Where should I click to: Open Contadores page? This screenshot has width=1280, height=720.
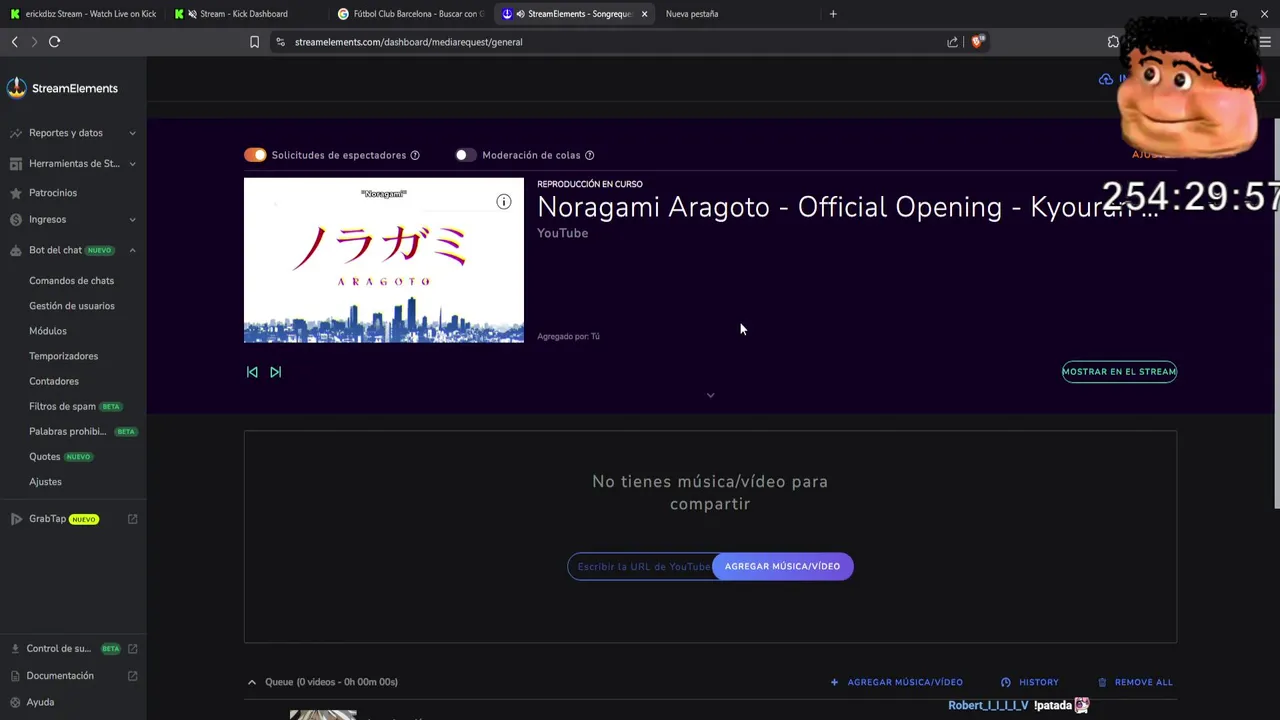[54, 381]
